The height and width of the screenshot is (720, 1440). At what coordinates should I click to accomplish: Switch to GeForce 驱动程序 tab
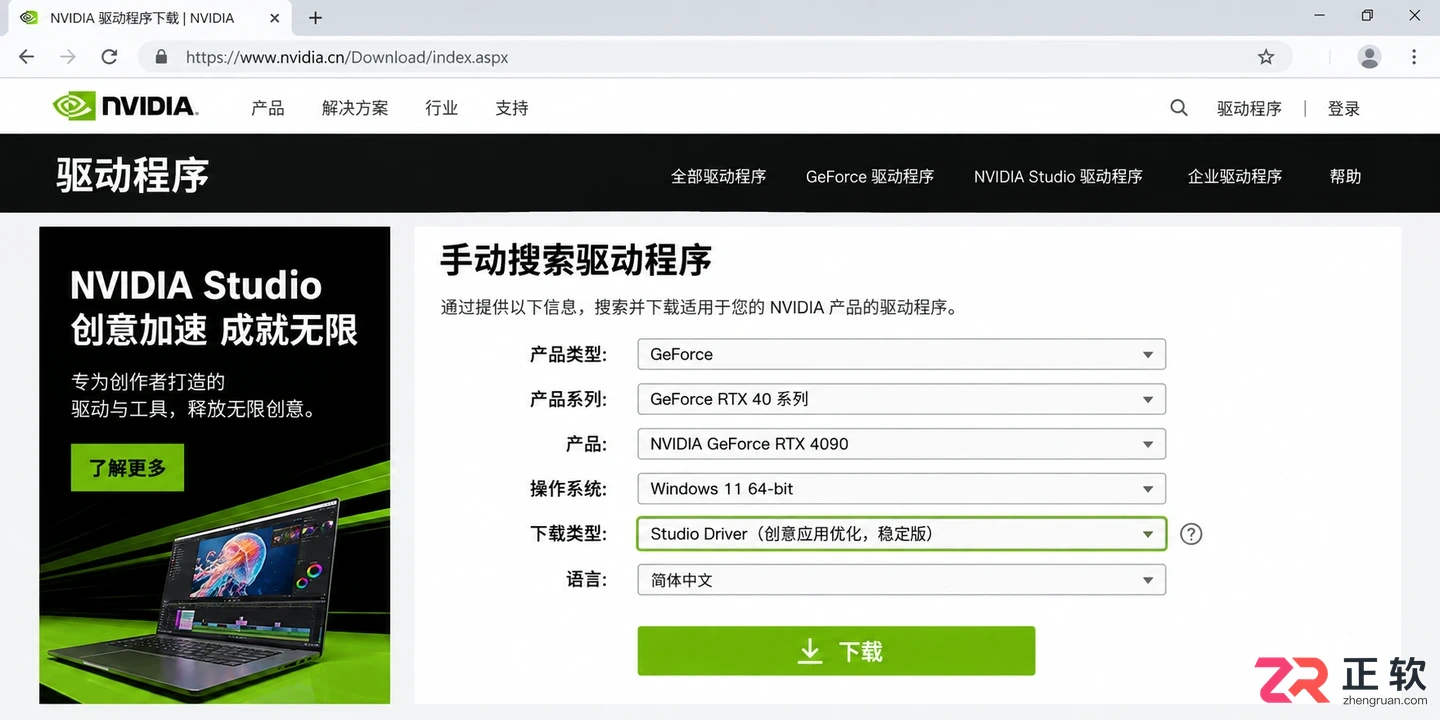pyautogui.click(x=870, y=177)
